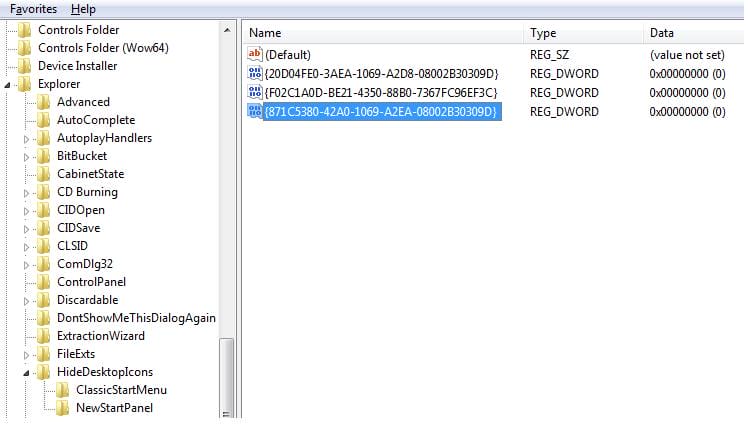748x425 pixels.
Task: Expand the FileExts key
Action: tap(28, 354)
